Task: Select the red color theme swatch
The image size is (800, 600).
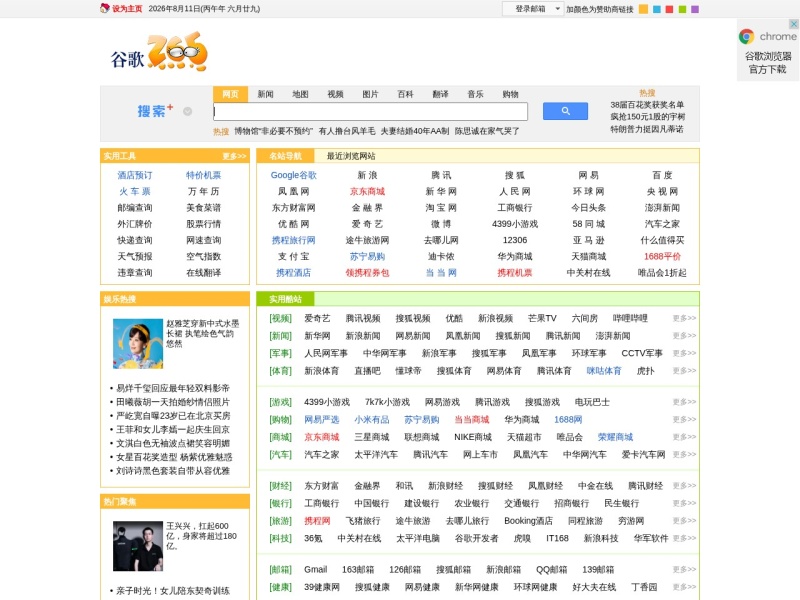Action: point(669,9)
